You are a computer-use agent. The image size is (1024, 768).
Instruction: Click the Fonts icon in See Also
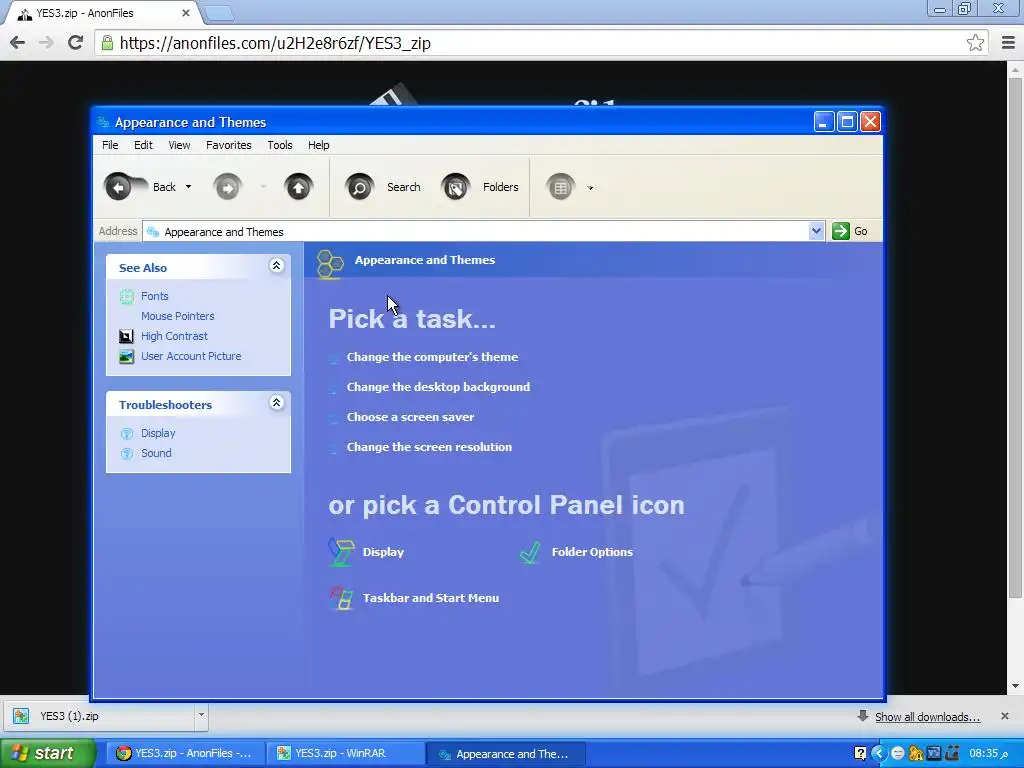127,296
